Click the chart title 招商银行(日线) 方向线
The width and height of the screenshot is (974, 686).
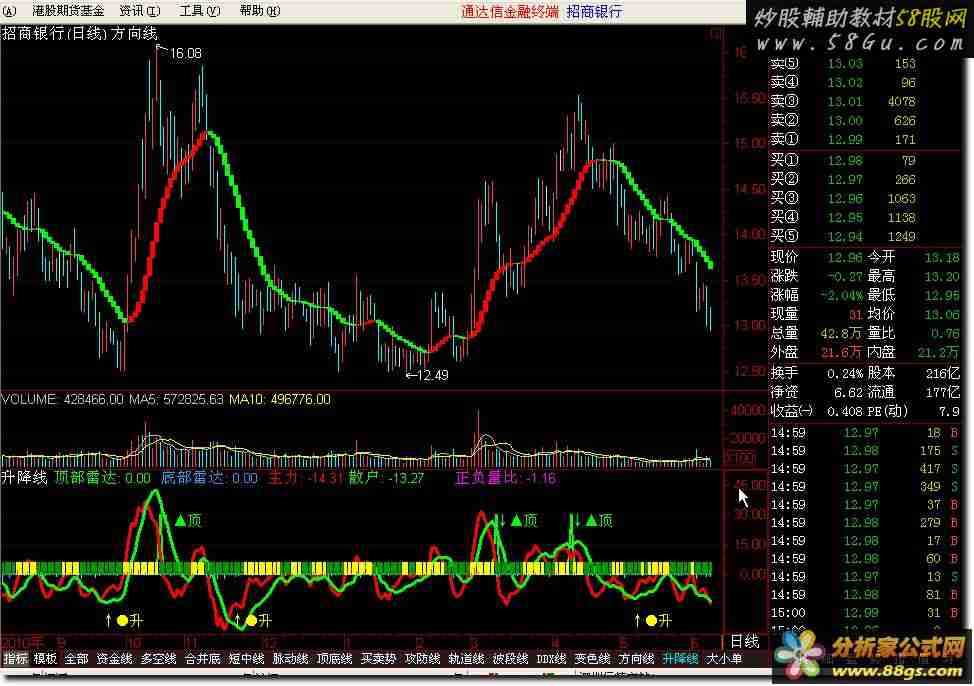point(80,34)
